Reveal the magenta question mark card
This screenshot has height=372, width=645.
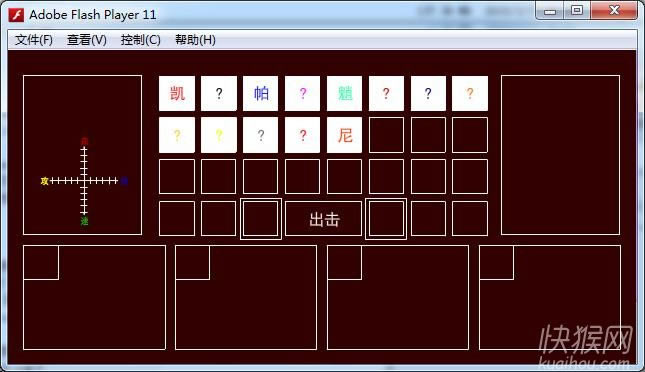[x=302, y=93]
